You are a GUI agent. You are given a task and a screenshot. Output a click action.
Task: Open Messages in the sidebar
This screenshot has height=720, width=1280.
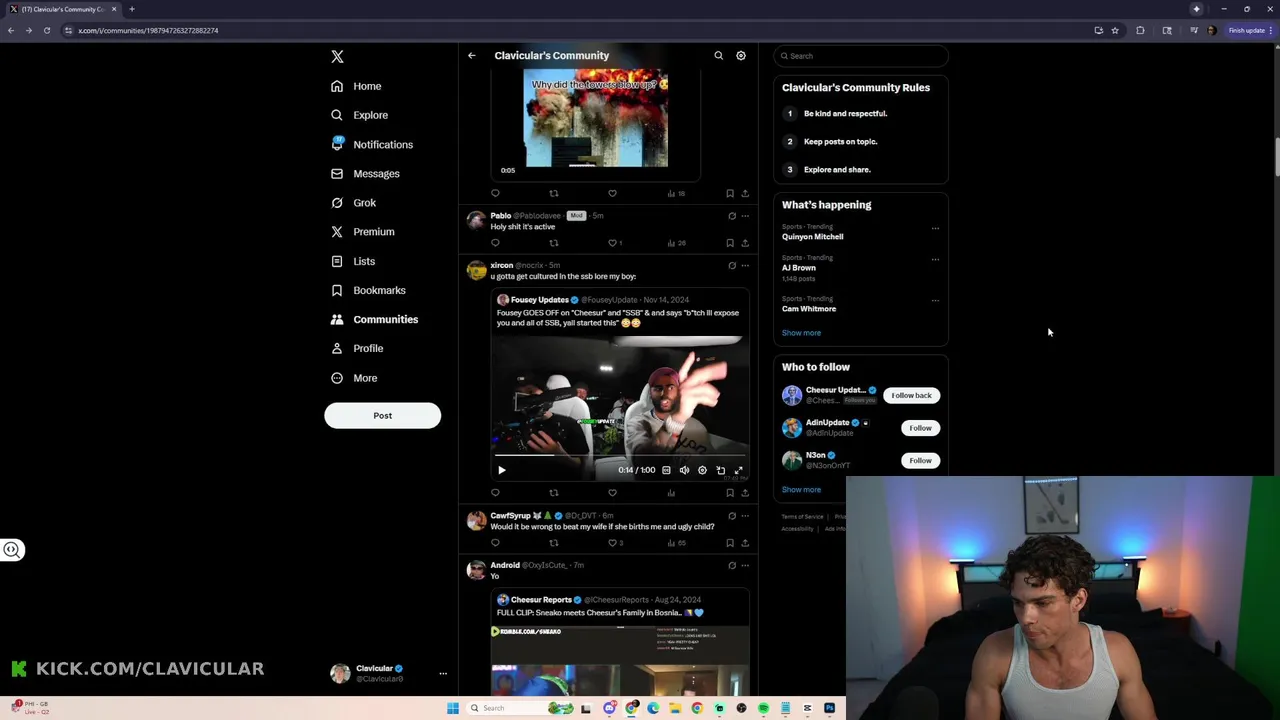click(365, 174)
